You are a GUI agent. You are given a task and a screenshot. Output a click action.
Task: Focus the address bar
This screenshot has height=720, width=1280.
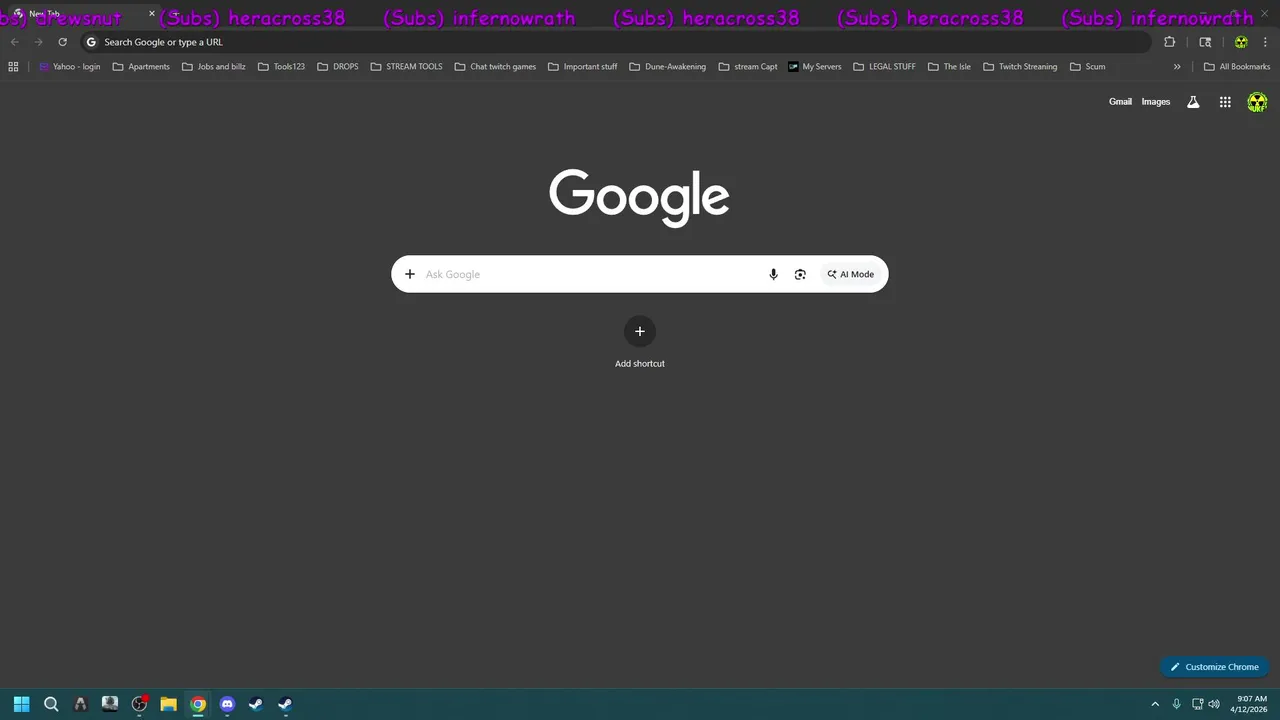point(615,42)
